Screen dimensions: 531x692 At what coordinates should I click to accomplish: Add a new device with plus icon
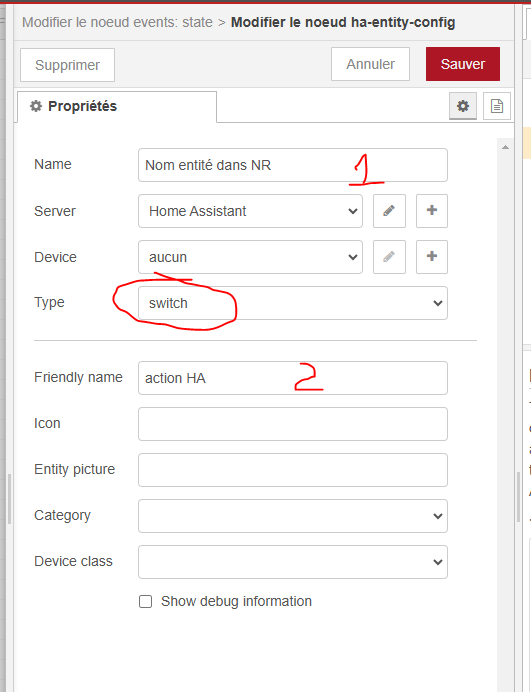[x=432, y=257]
